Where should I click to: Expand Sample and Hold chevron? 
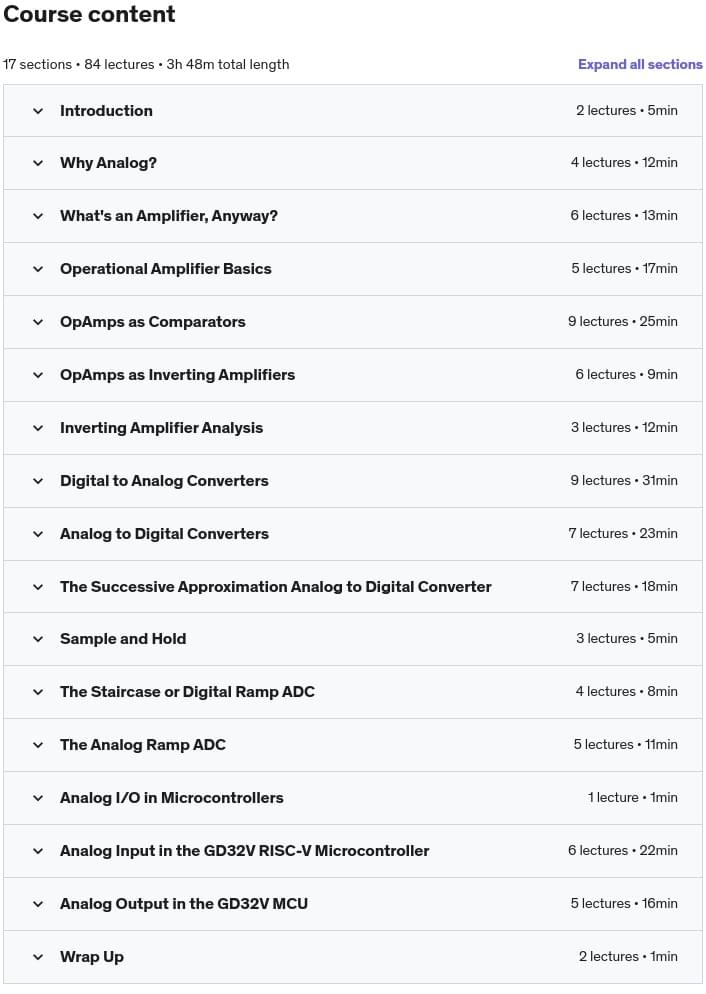38,639
